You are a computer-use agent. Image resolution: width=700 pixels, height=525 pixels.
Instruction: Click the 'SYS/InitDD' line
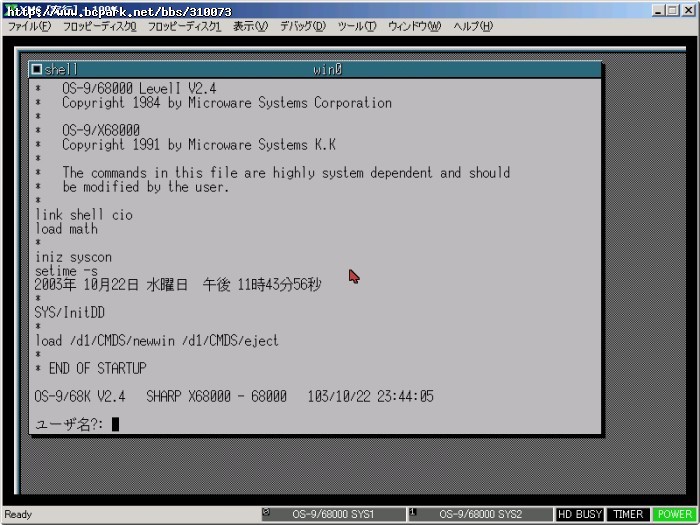70,312
